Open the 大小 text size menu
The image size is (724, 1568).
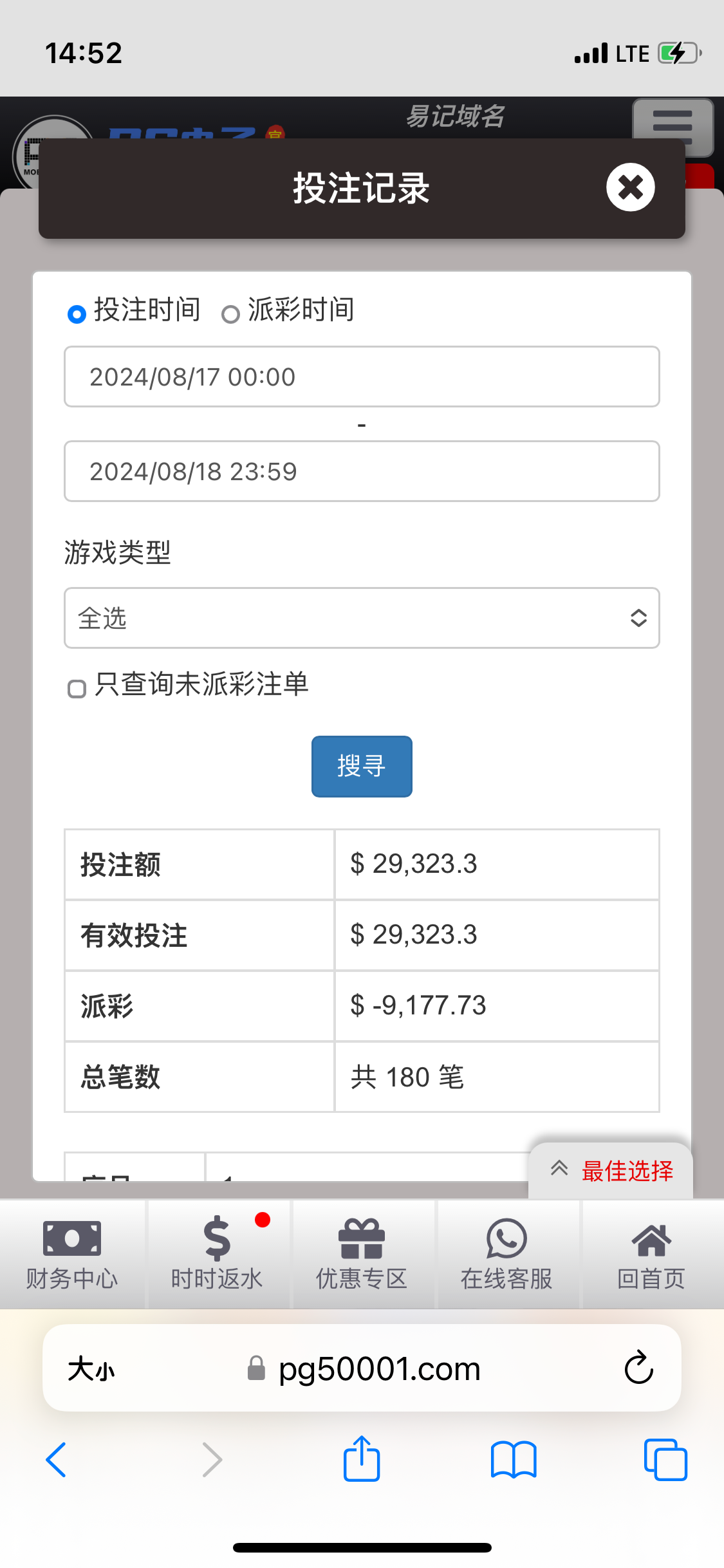pyautogui.click(x=91, y=1368)
